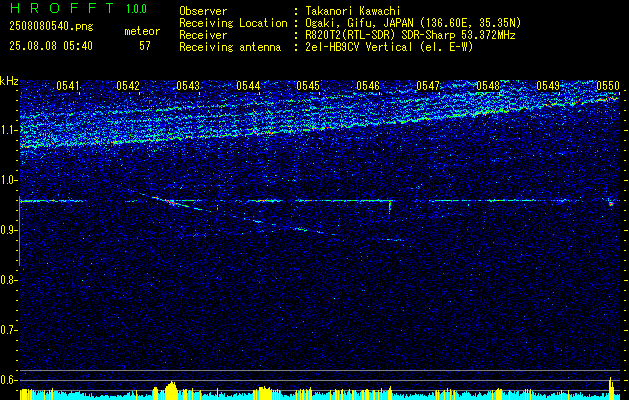Click the 0.9 kHz axis label
The height and width of the screenshot is (400, 629).
click(x=8, y=230)
